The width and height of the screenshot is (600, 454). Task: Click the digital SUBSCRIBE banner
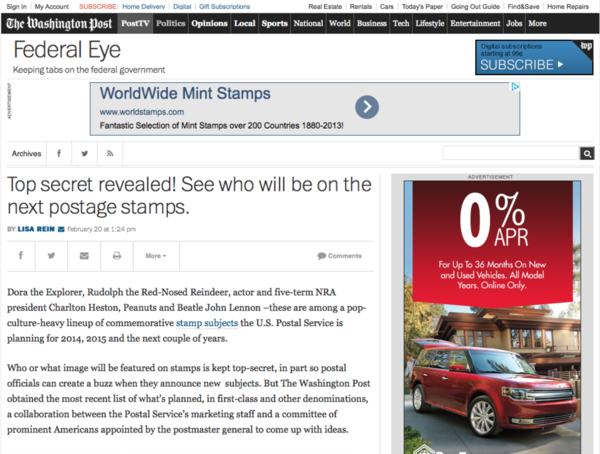534,57
